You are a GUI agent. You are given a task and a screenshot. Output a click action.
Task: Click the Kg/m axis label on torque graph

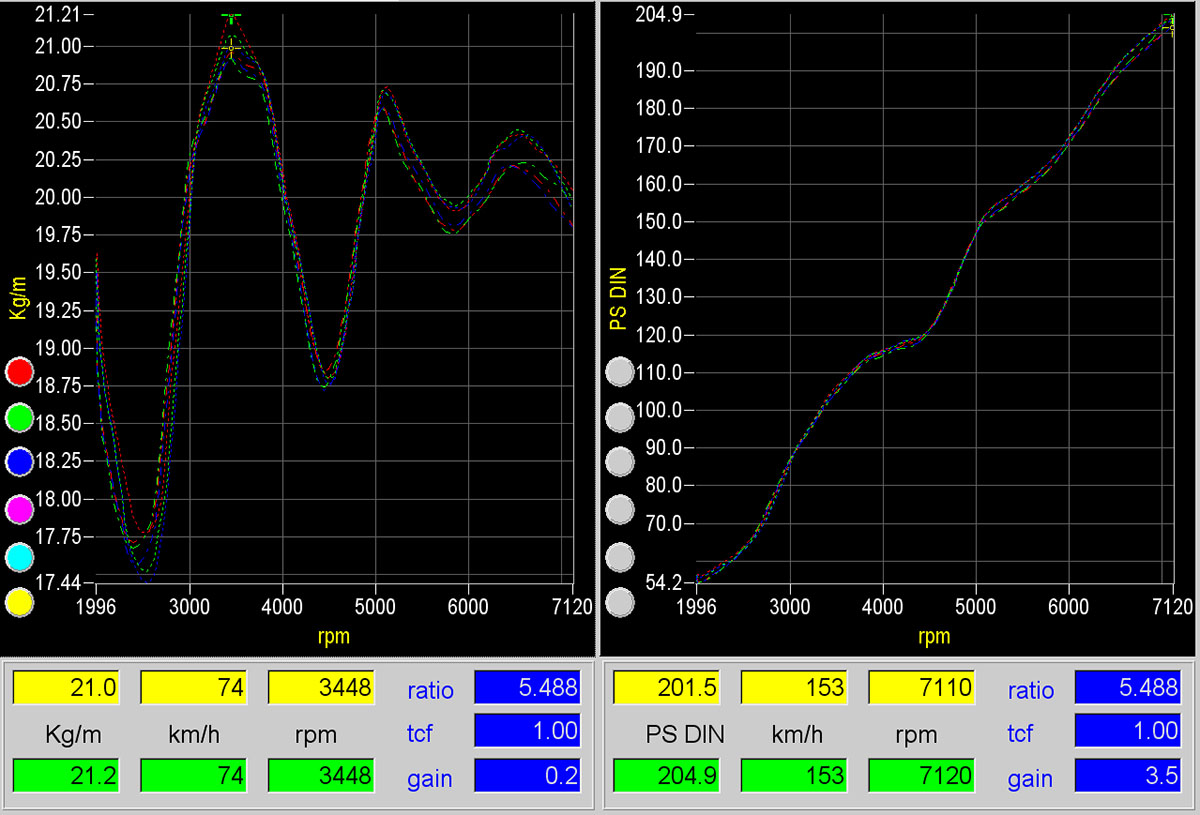[16, 299]
